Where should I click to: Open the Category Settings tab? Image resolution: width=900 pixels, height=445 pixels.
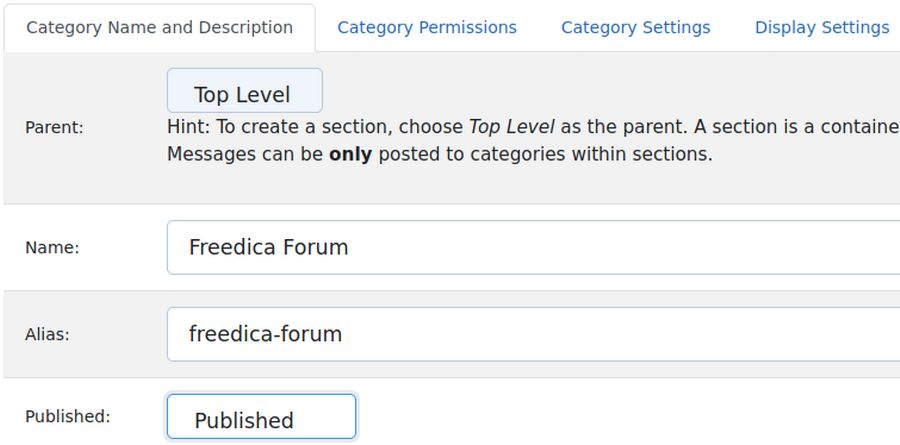[x=635, y=27]
